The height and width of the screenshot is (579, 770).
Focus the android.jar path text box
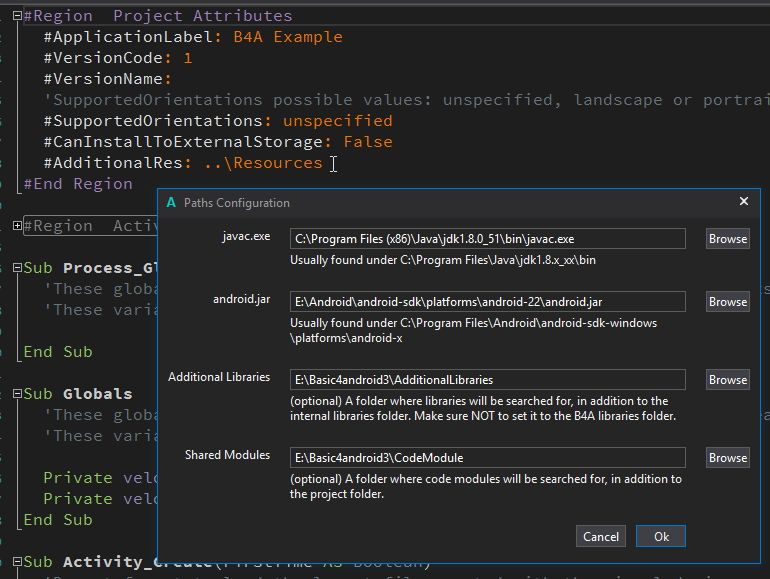[x=487, y=302]
